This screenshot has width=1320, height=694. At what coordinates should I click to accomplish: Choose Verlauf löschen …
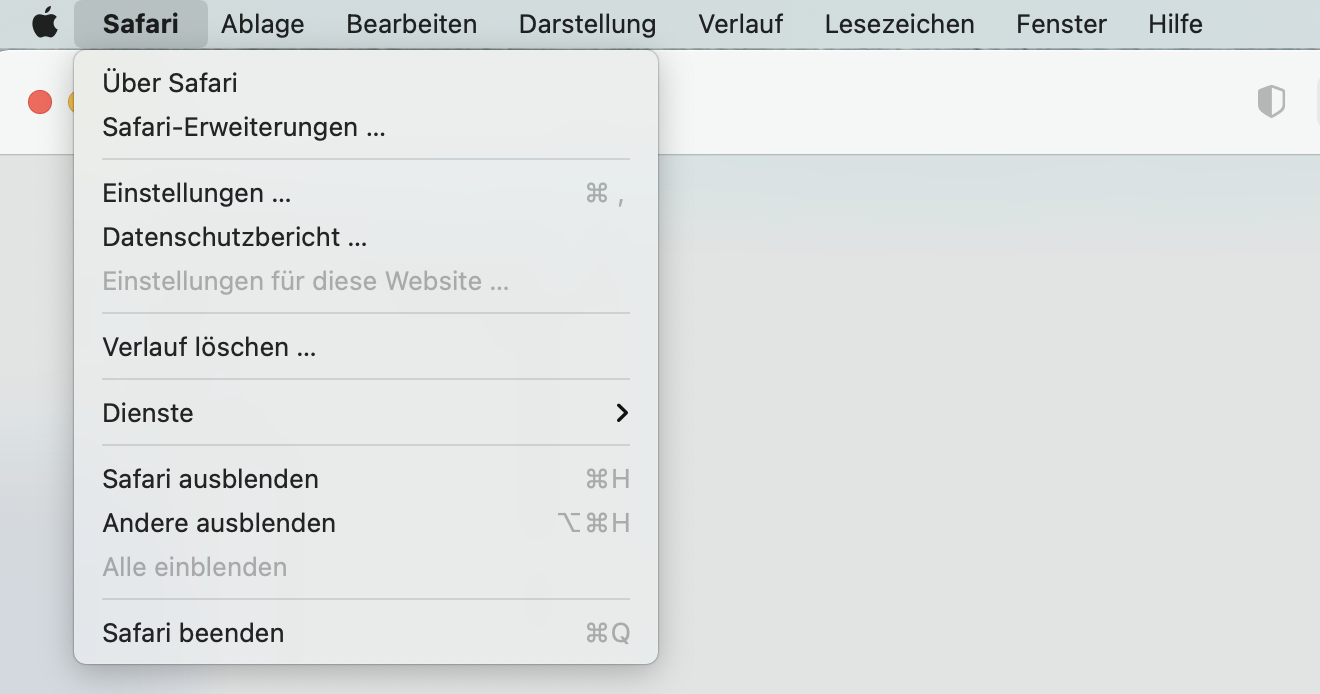[x=209, y=347]
